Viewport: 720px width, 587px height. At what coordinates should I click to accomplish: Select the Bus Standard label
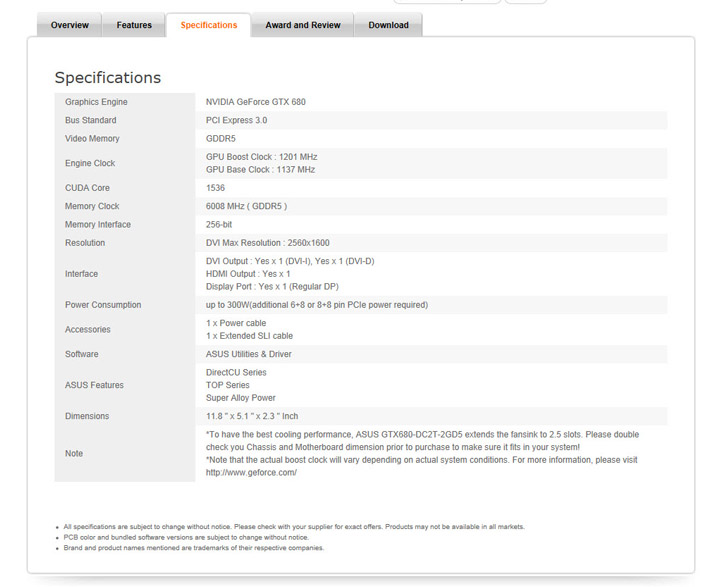pos(90,120)
